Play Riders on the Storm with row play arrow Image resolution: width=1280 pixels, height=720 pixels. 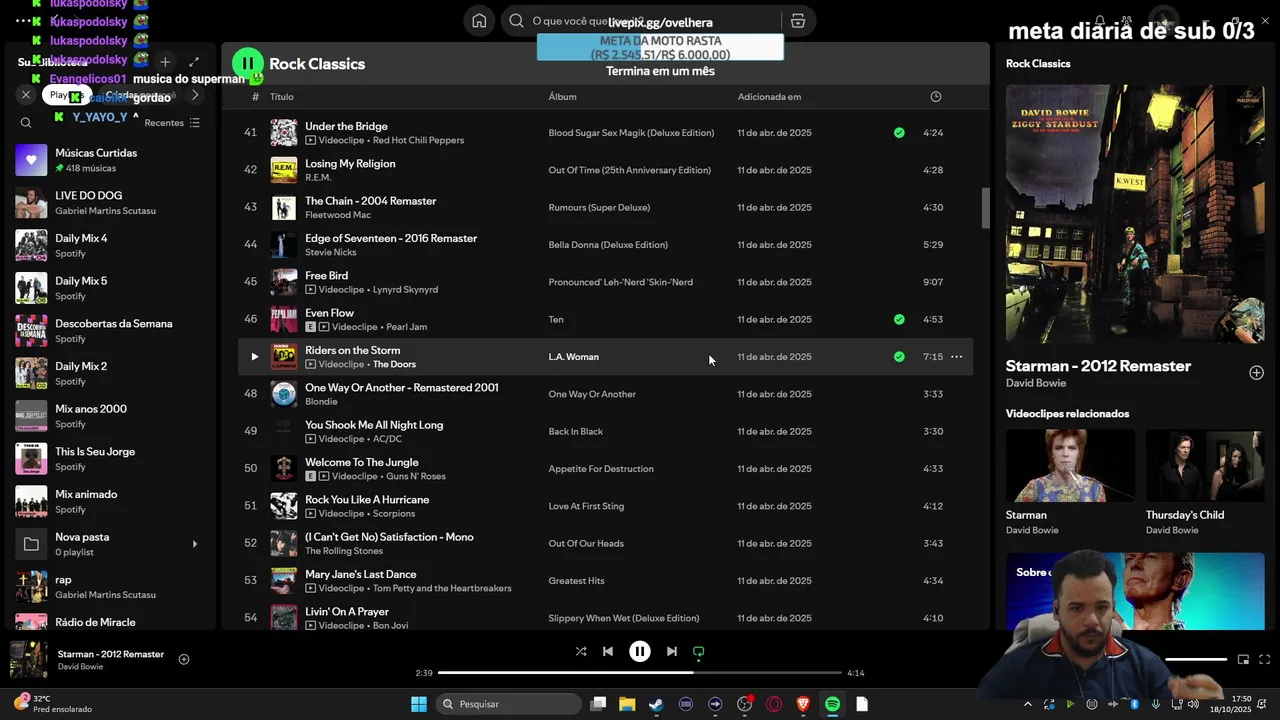(x=254, y=357)
